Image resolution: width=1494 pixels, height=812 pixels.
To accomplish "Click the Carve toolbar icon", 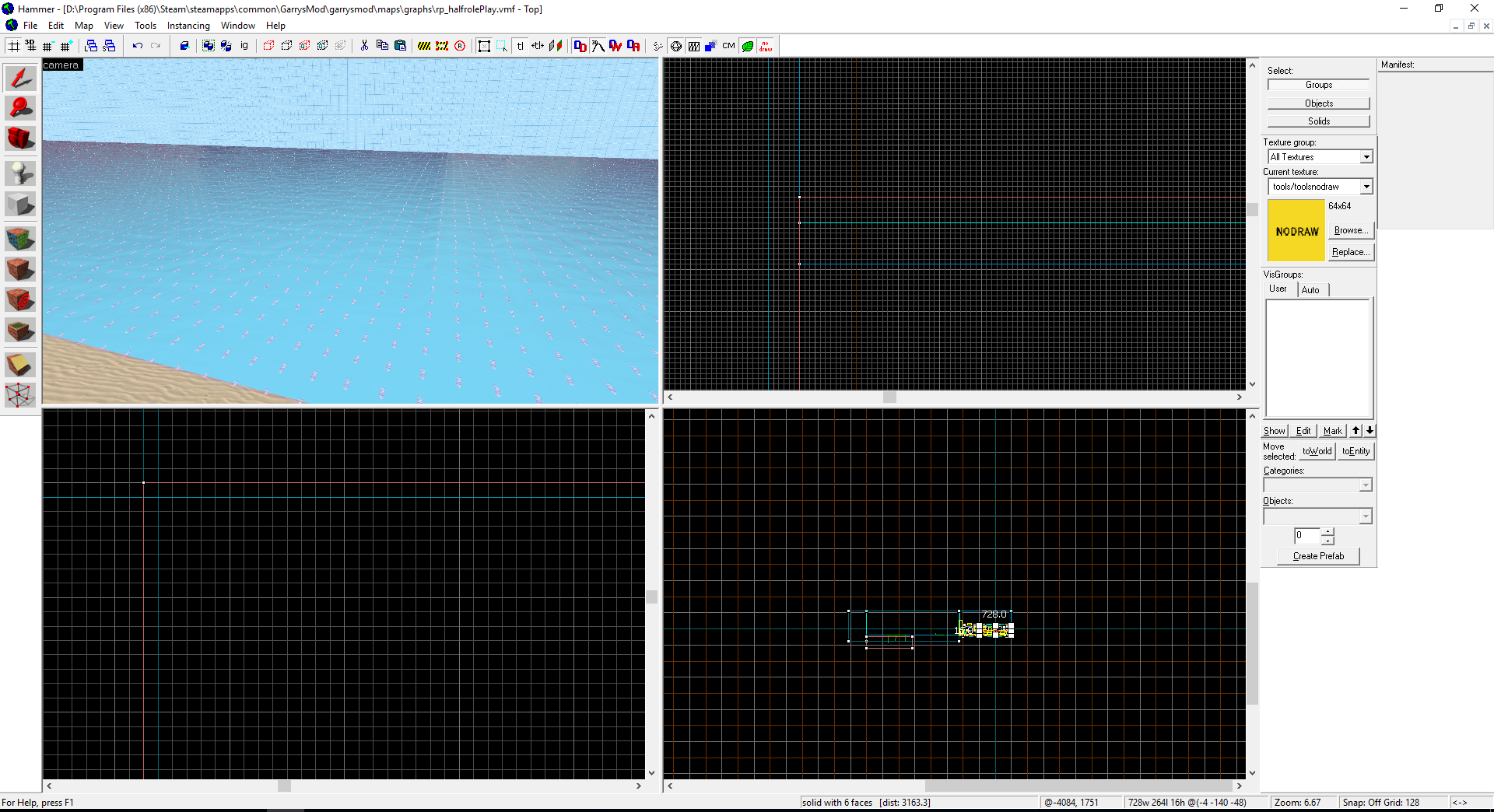I will 184,46.
